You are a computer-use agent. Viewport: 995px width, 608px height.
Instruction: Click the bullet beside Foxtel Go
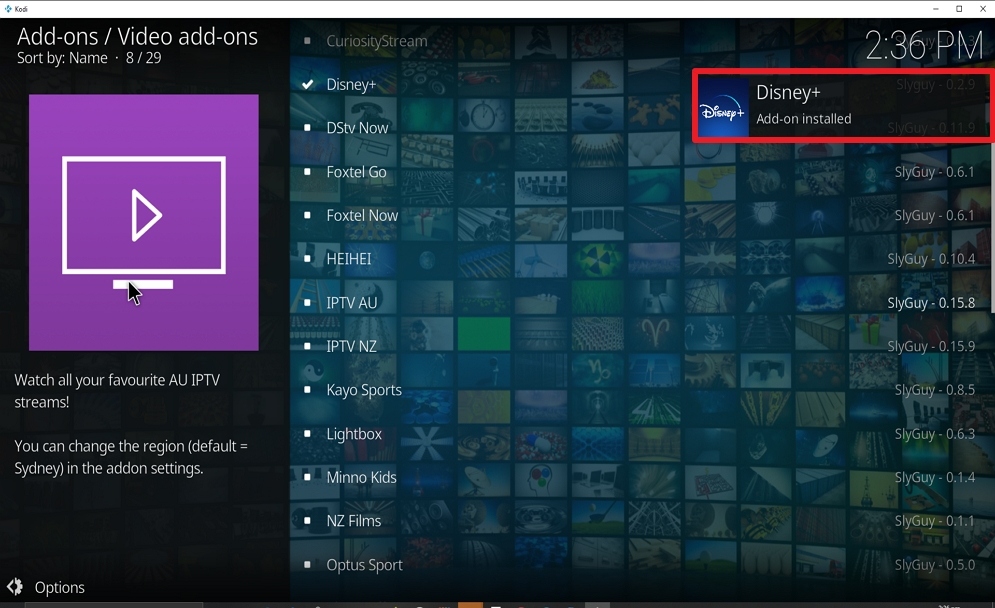click(307, 171)
